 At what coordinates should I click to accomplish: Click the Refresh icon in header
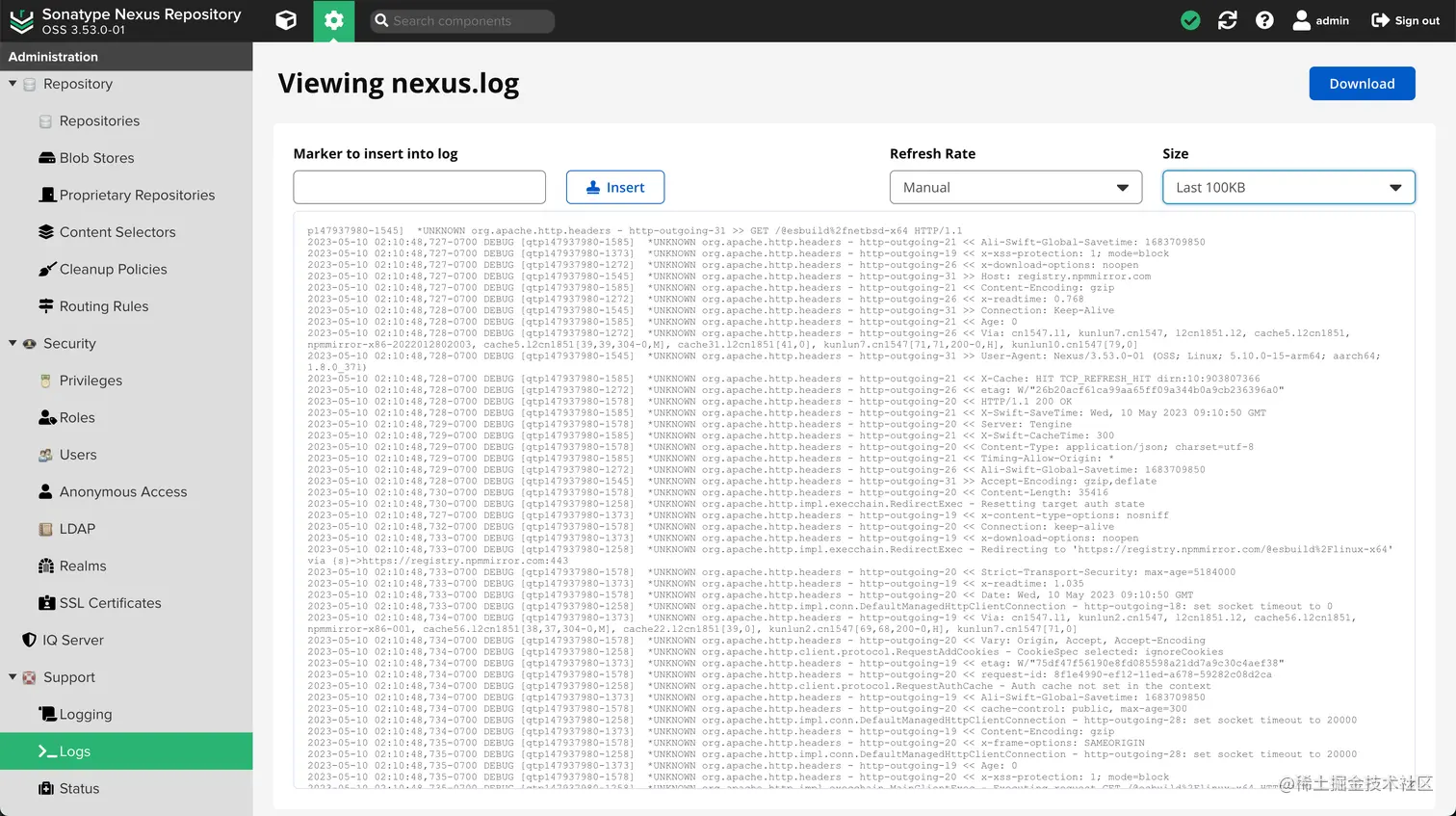[x=1228, y=20]
